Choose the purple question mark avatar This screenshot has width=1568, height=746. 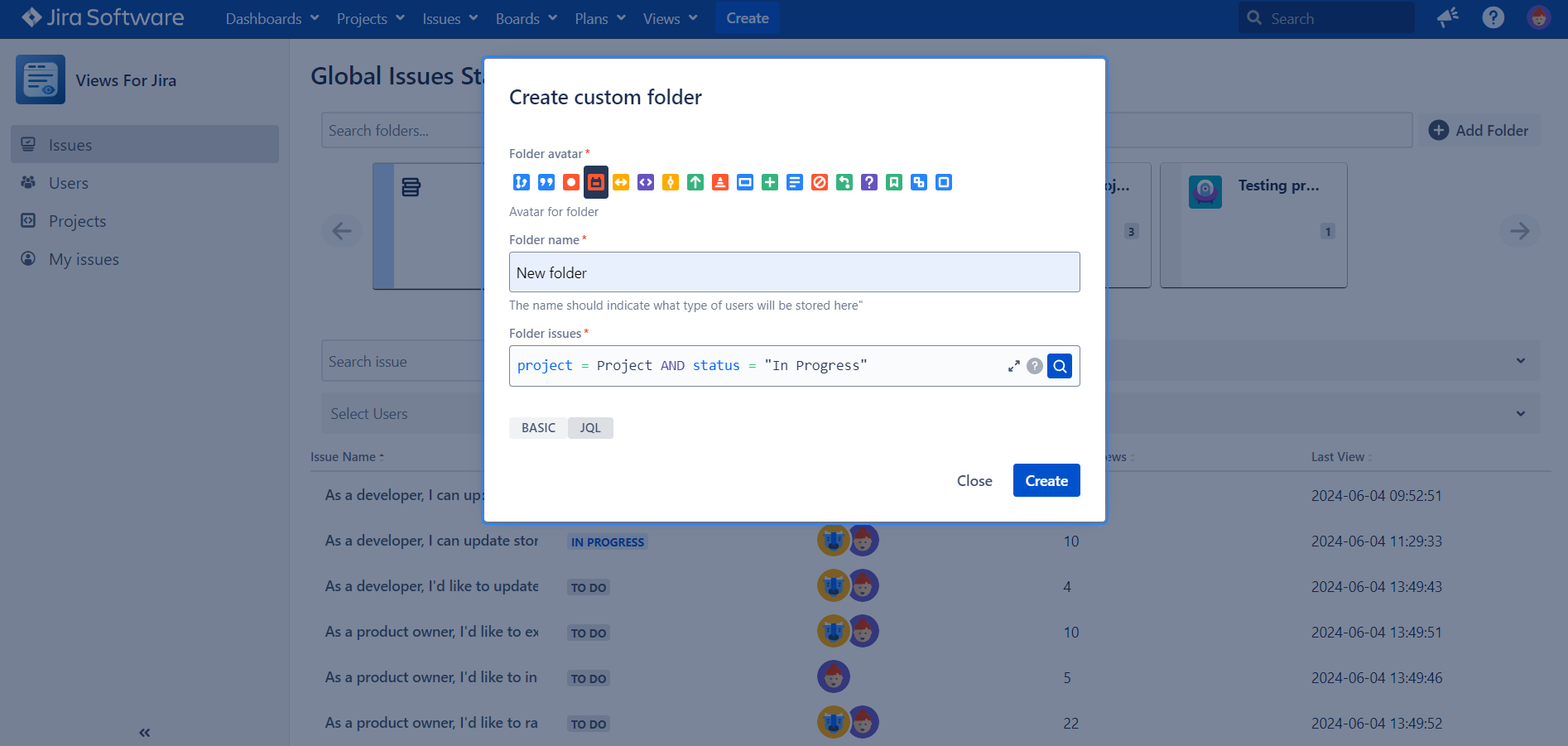click(x=869, y=182)
